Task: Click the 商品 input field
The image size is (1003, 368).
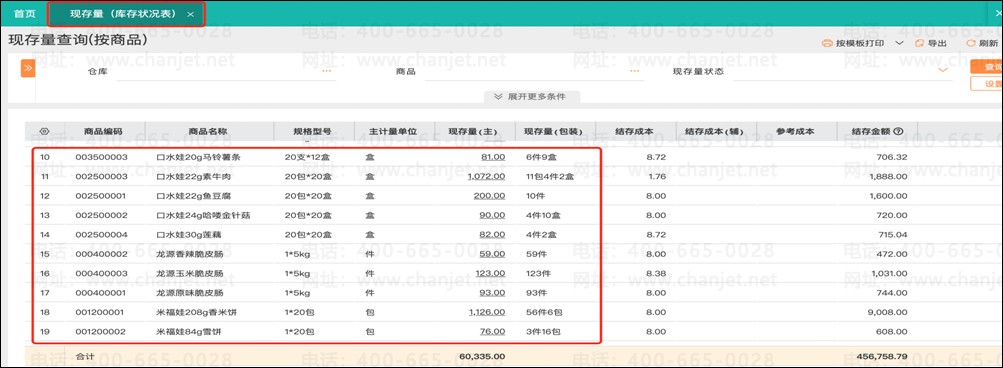Action: (534, 72)
